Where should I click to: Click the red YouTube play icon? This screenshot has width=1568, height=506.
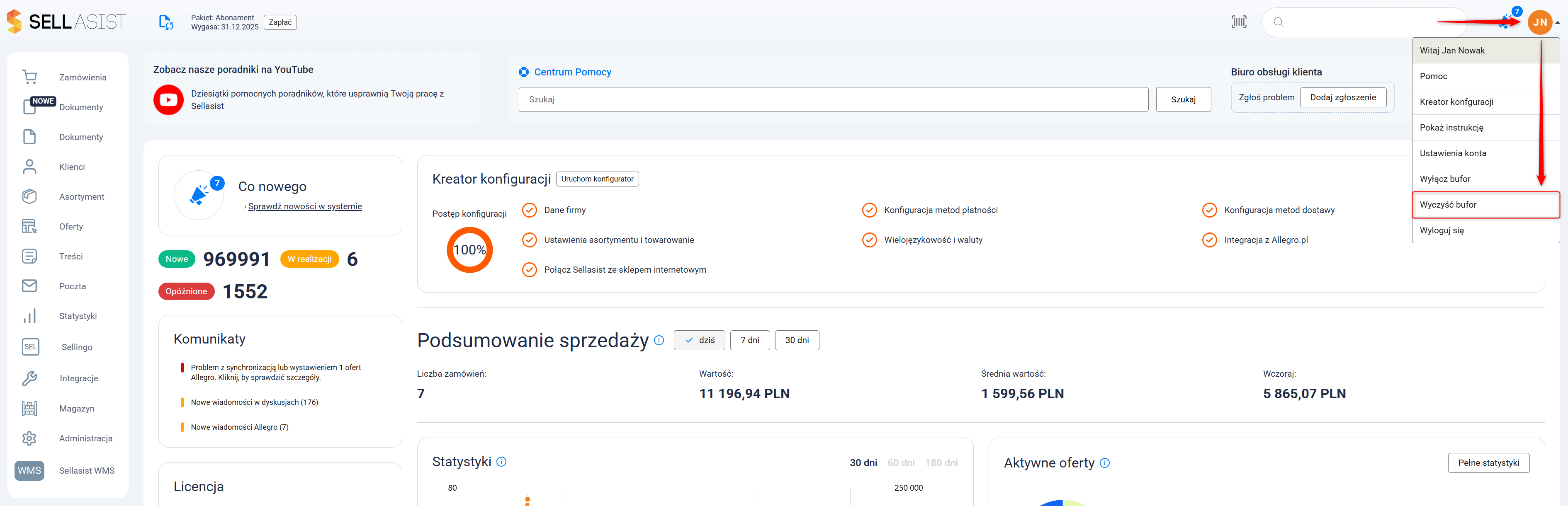169,100
